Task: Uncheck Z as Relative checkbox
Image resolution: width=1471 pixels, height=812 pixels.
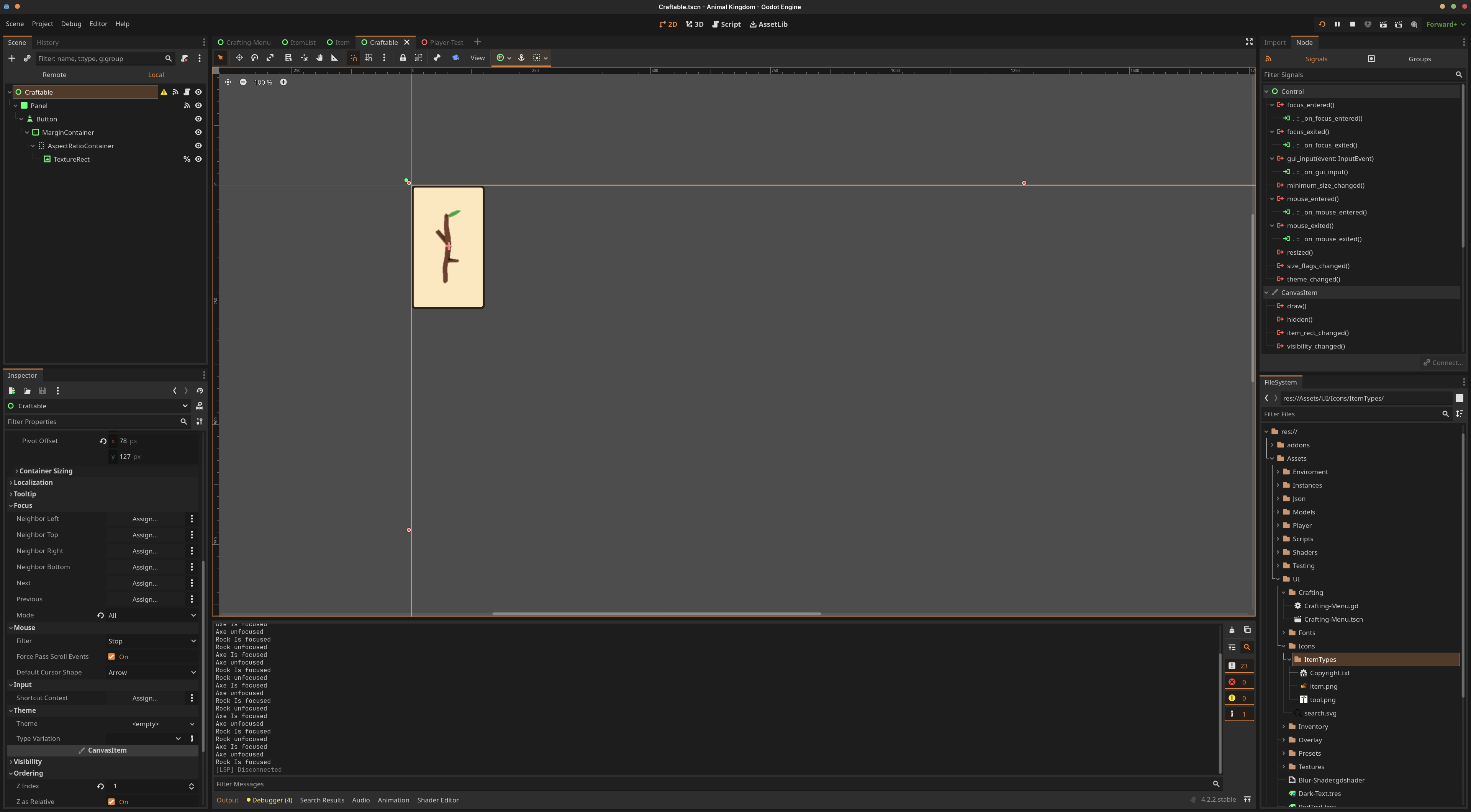Action: point(111,802)
